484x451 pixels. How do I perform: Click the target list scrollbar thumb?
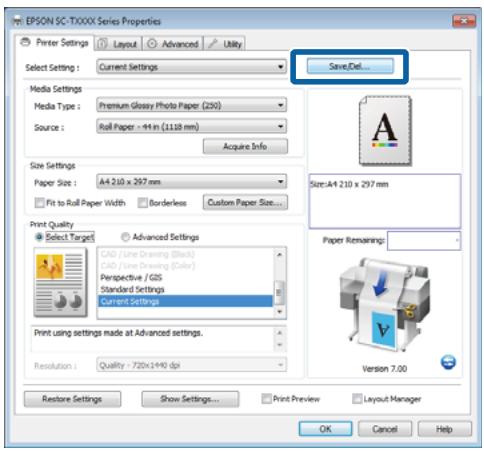click(x=279, y=293)
